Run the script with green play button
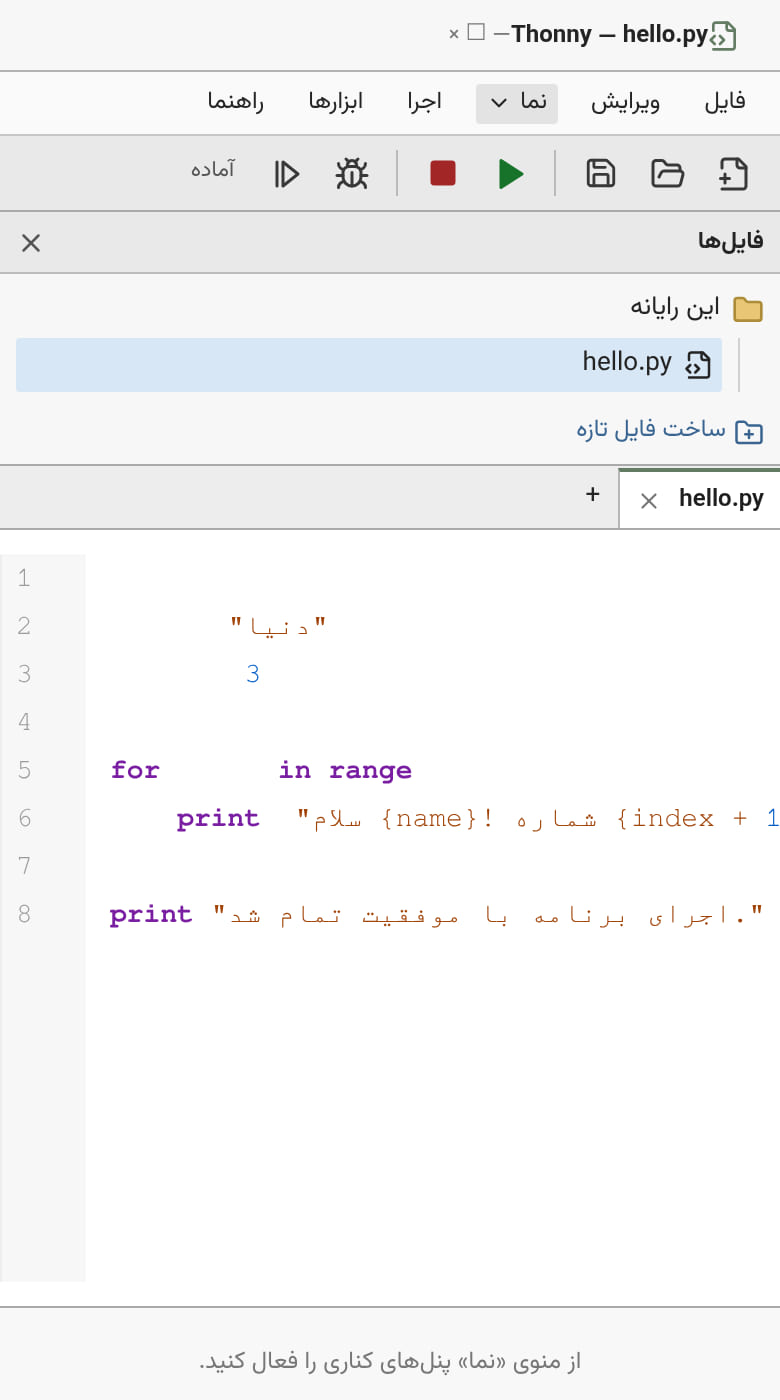Image resolution: width=780 pixels, height=1400 pixels. coord(511,173)
